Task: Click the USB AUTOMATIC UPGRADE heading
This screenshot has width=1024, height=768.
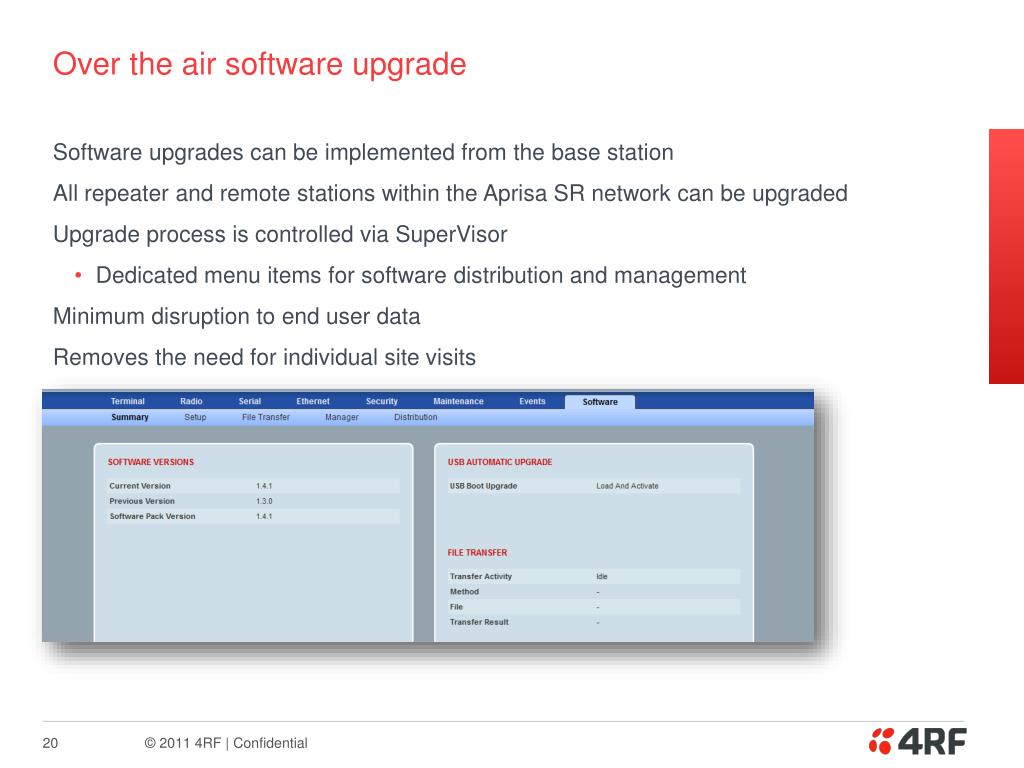Action: (500, 462)
